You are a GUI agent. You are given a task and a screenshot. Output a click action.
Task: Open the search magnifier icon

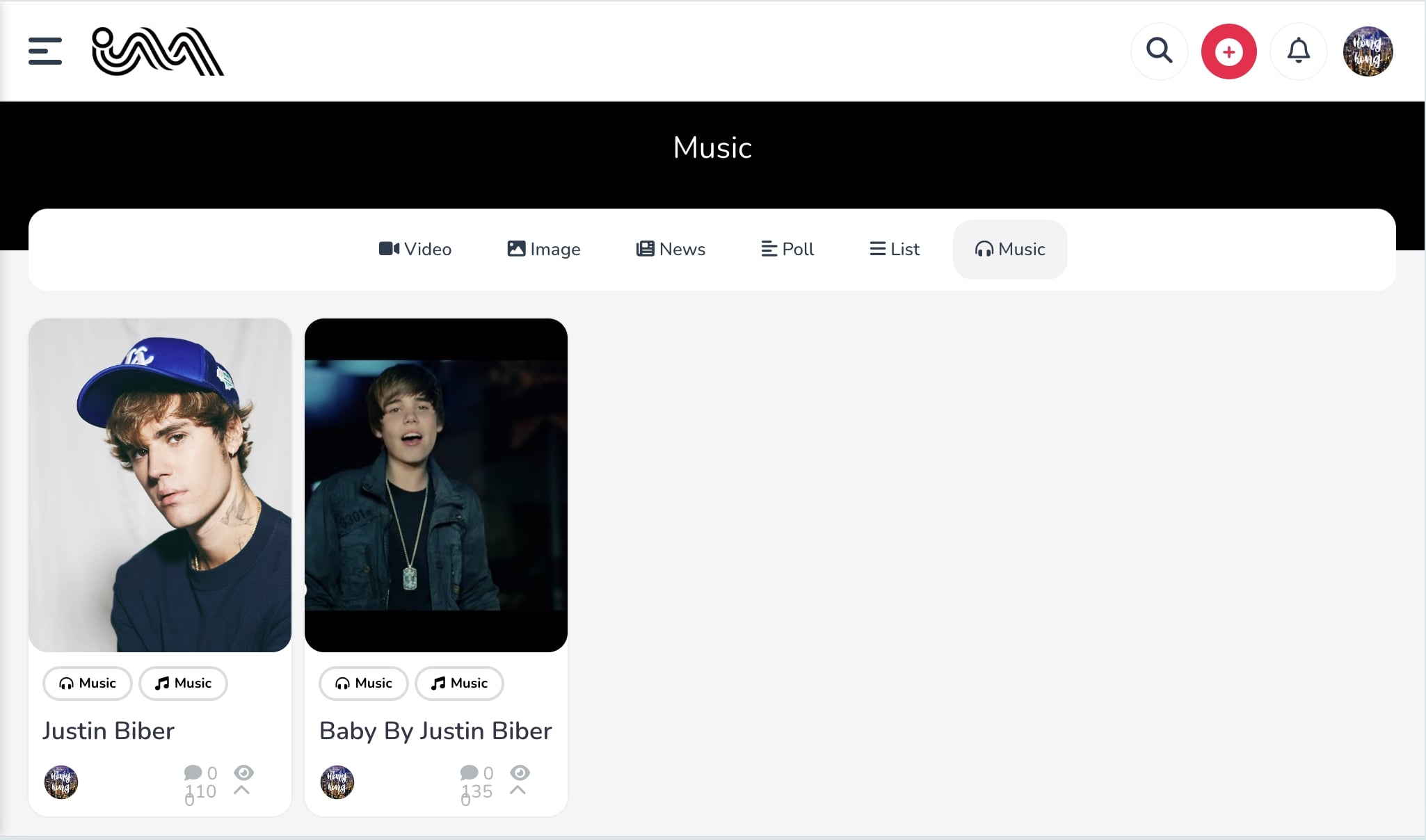(x=1159, y=51)
